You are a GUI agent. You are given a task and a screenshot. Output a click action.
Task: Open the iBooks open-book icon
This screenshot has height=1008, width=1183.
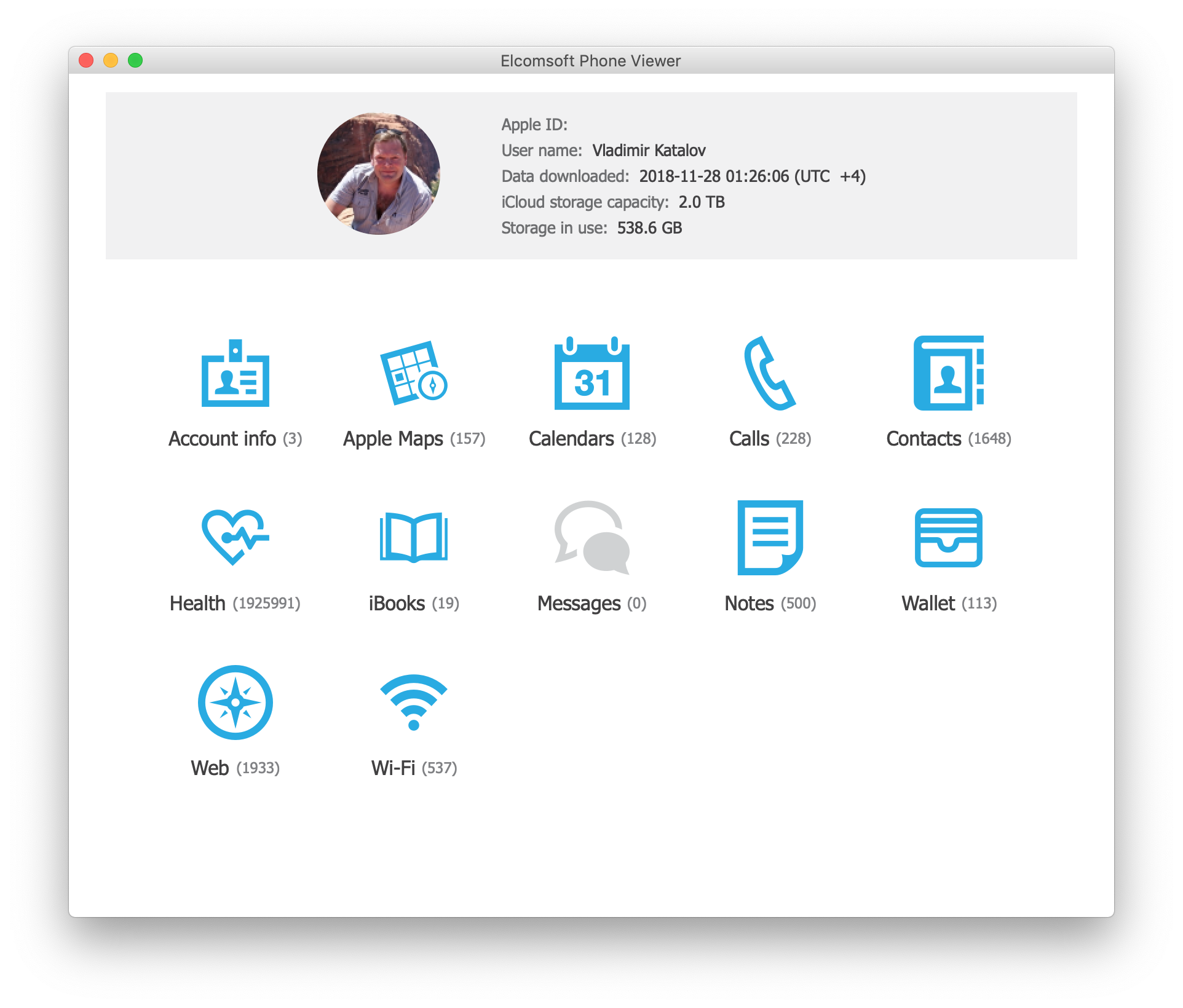pyautogui.click(x=413, y=537)
